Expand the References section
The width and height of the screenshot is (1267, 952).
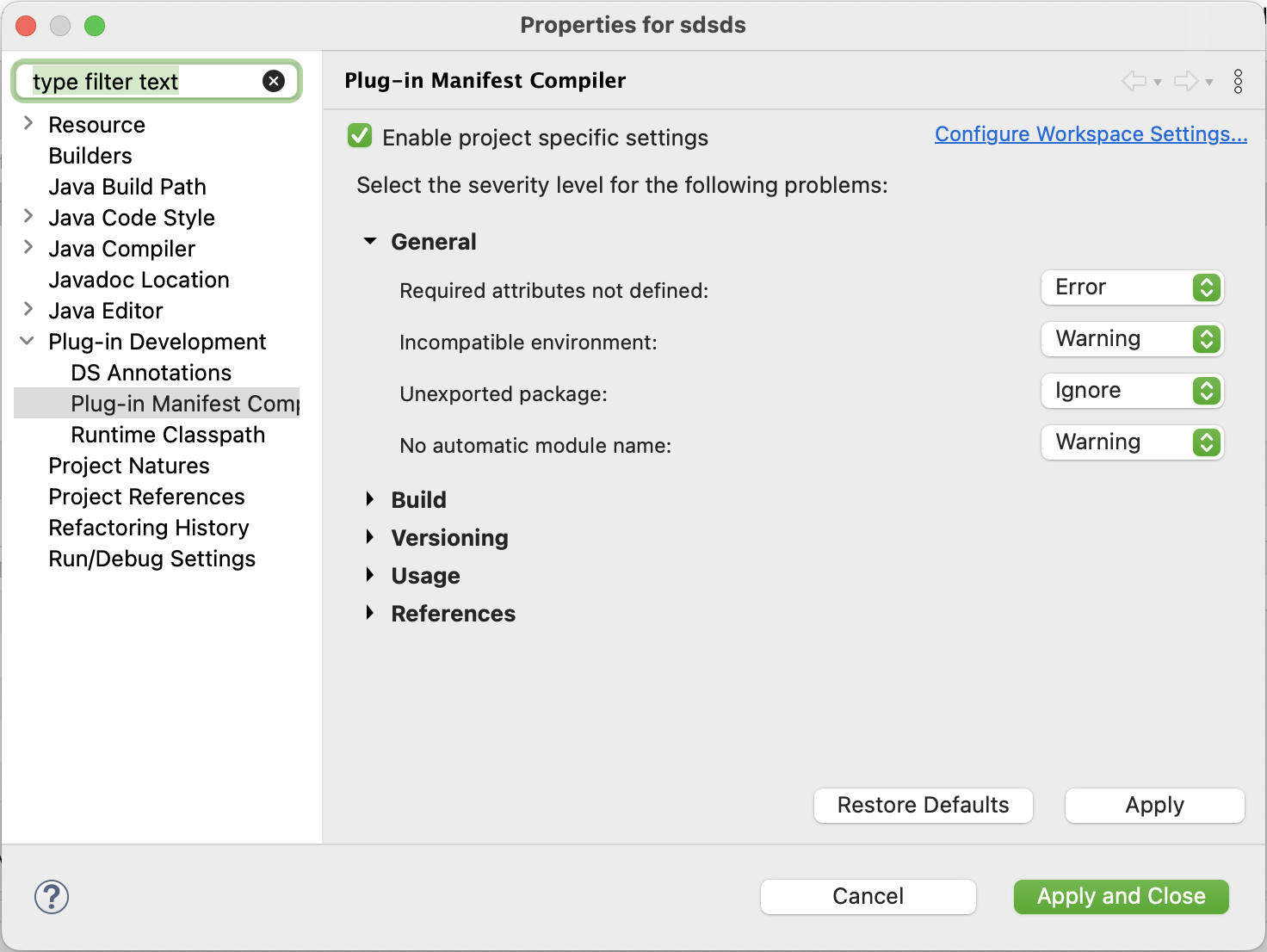pos(370,613)
